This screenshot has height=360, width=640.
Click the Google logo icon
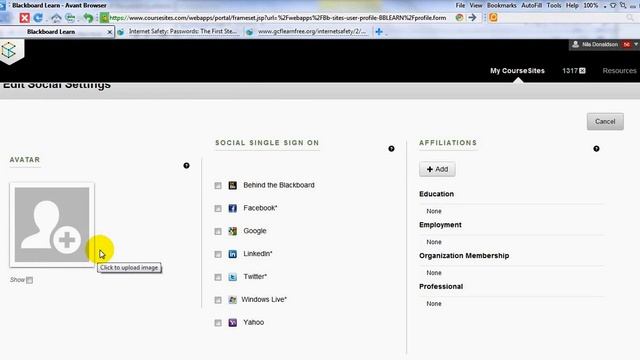[x=233, y=231]
